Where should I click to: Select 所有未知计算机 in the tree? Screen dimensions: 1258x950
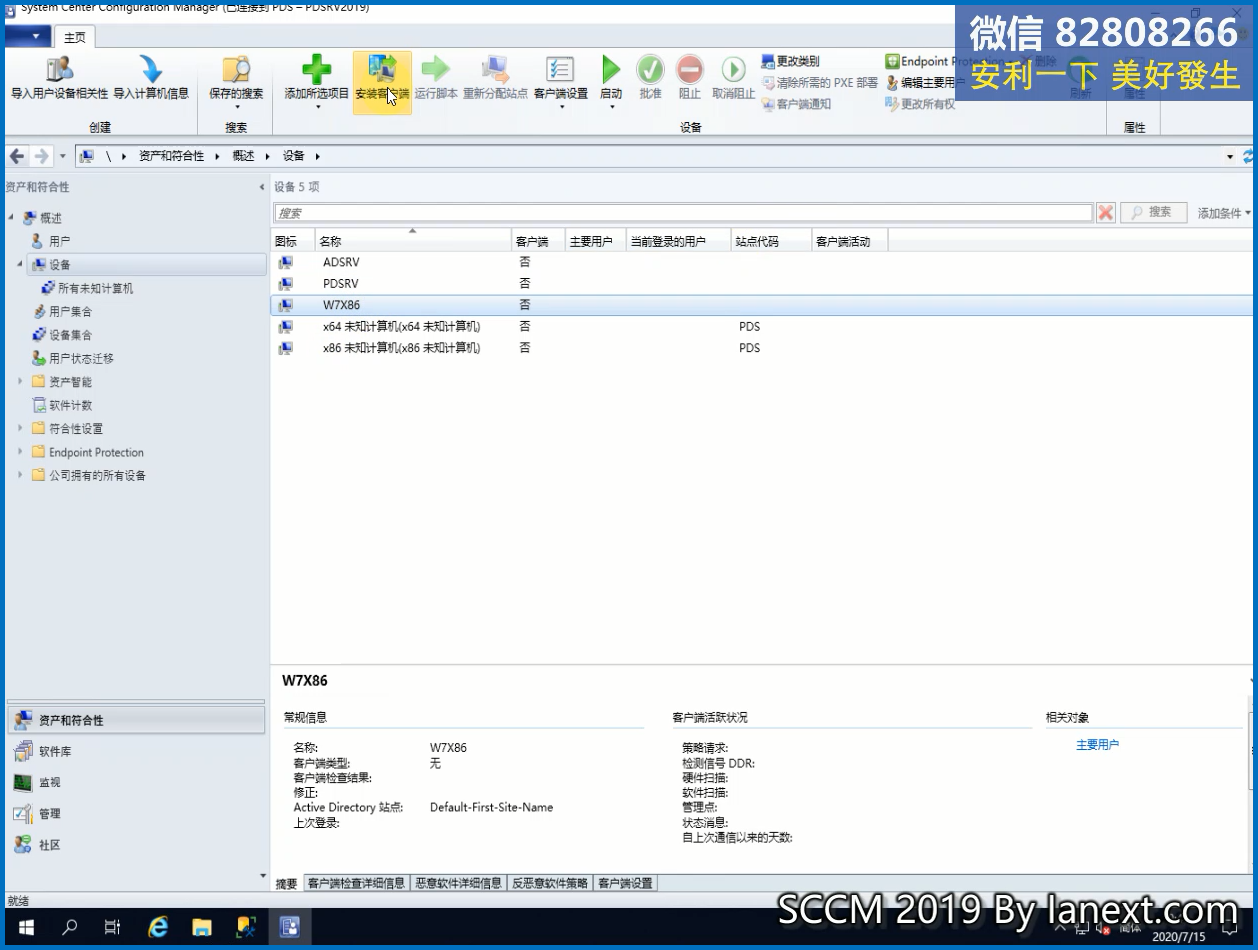(95, 288)
